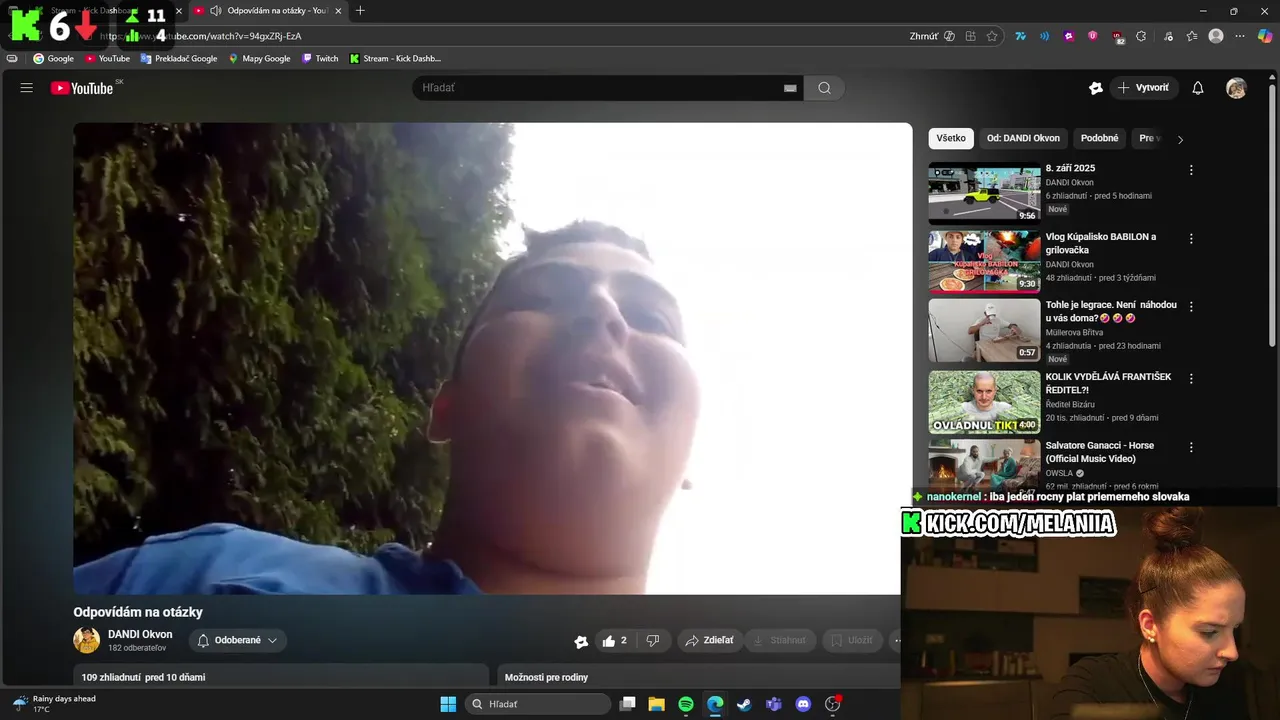Viewport: 1280px width, 720px height.
Task: Open the Windows Start menu
Action: tap(448, 704)
